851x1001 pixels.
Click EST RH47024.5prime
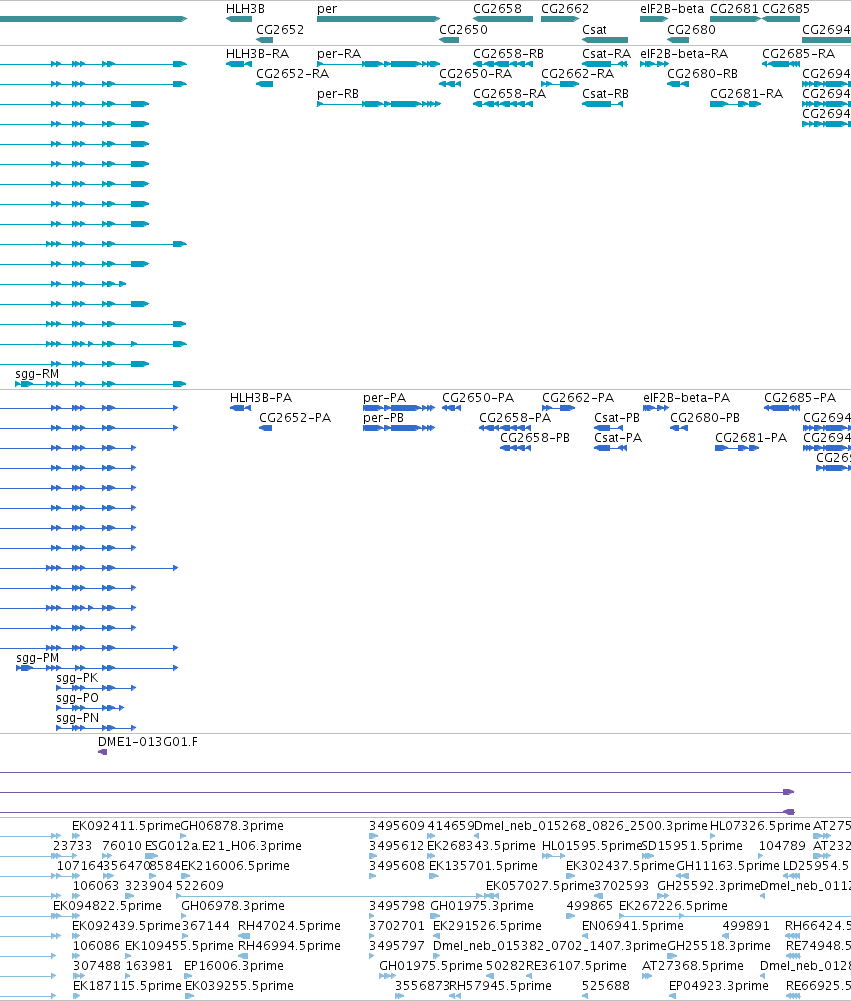tap(289, 926)
